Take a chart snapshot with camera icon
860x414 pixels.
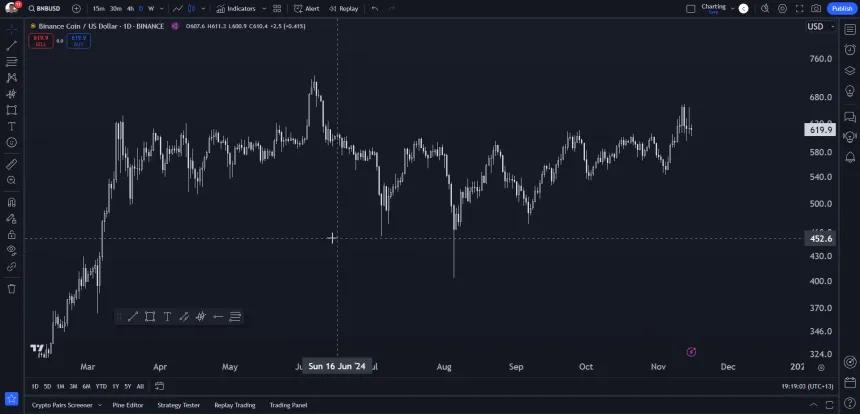(x=816, y=9)
